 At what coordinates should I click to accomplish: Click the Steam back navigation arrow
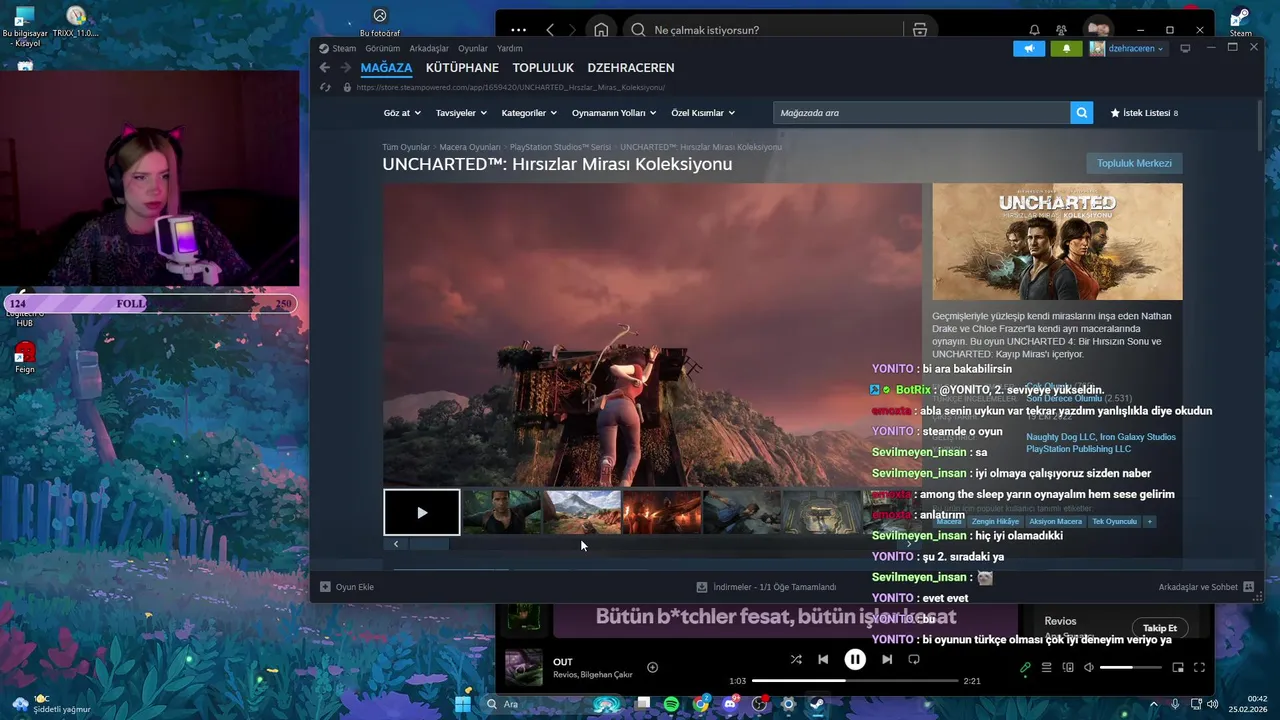(324, 68)
